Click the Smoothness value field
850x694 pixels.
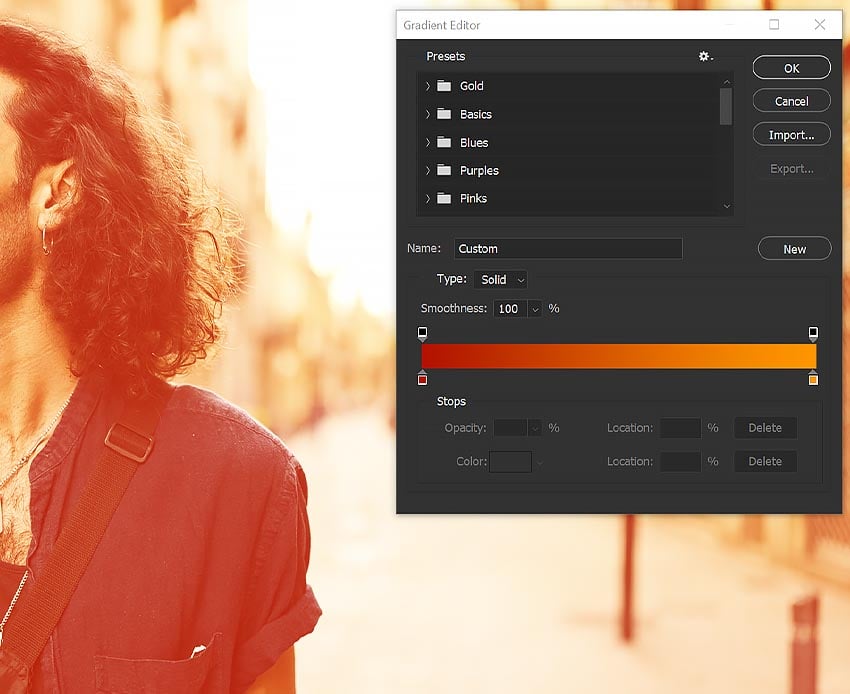[x=510, y=309]
